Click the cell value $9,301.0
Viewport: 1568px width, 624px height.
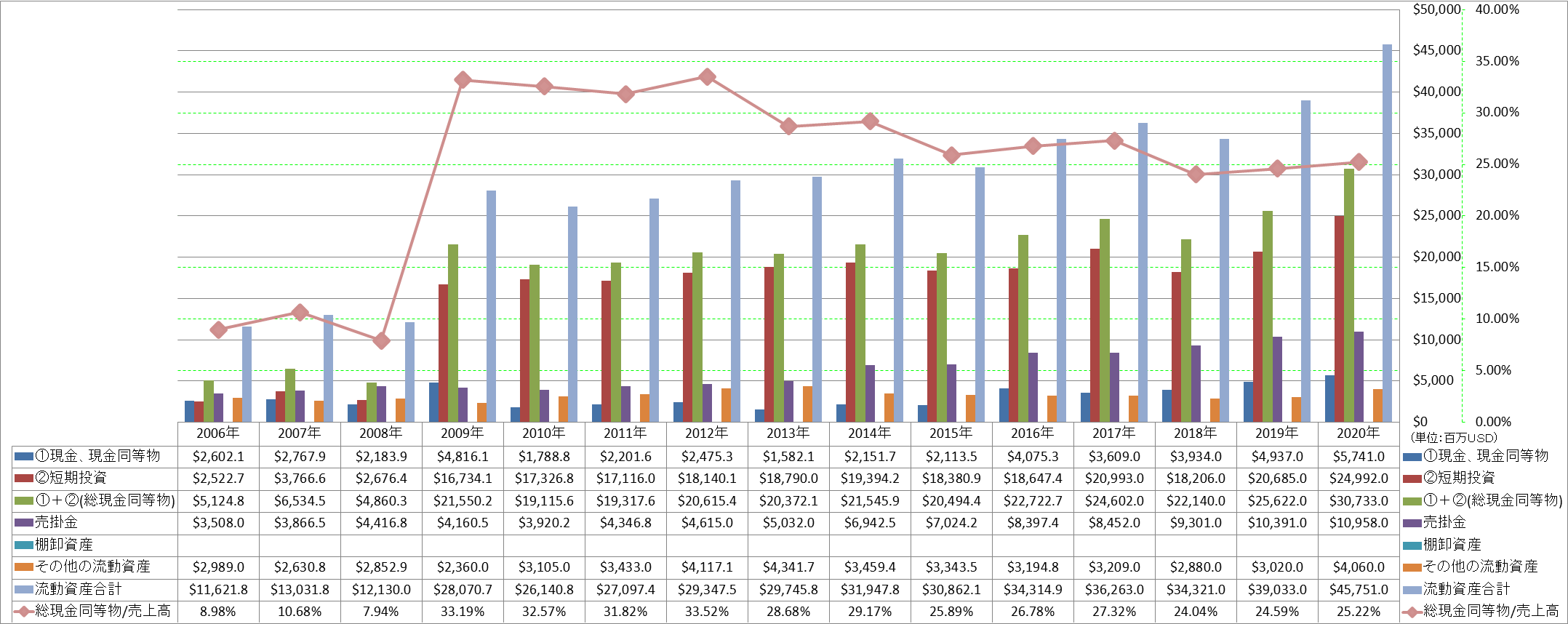[1196, 523]
